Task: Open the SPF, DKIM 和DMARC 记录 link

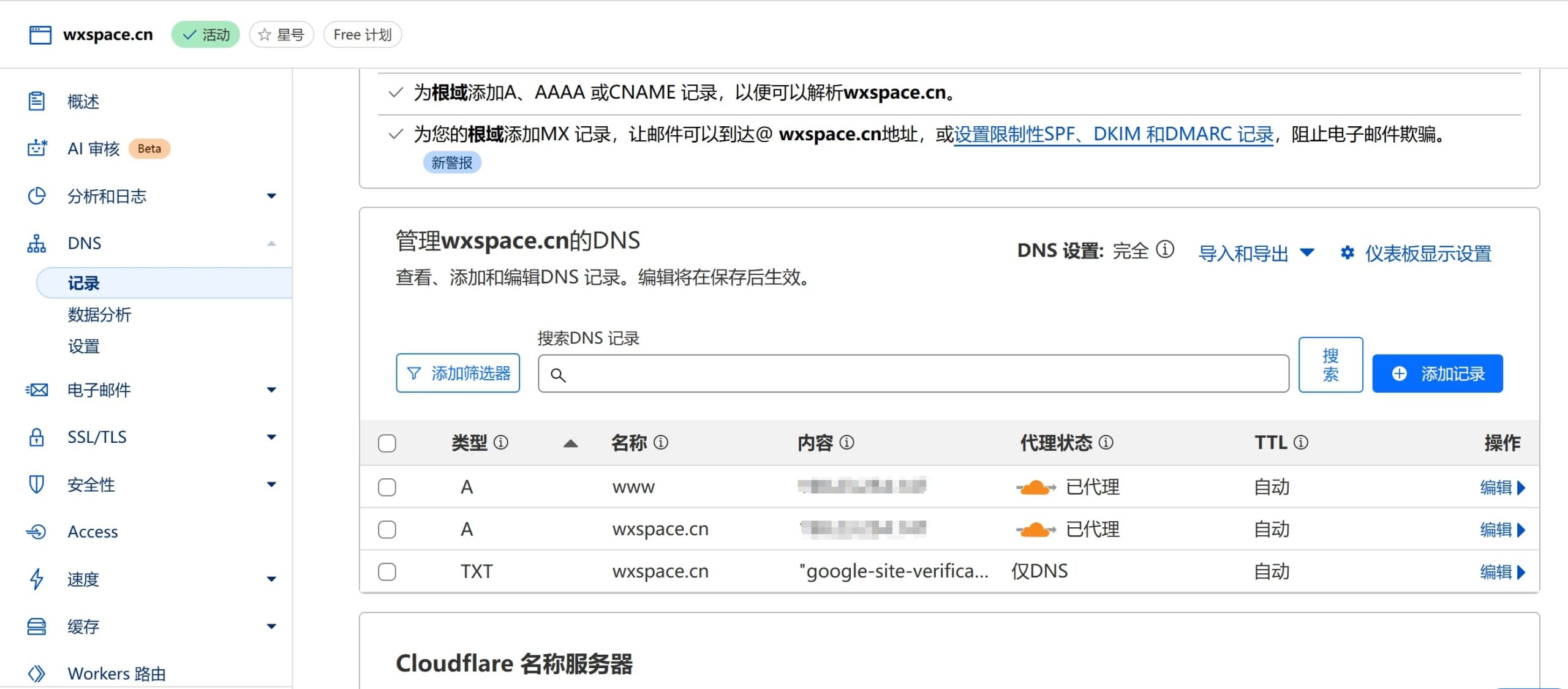Action: click(1114, 134)
